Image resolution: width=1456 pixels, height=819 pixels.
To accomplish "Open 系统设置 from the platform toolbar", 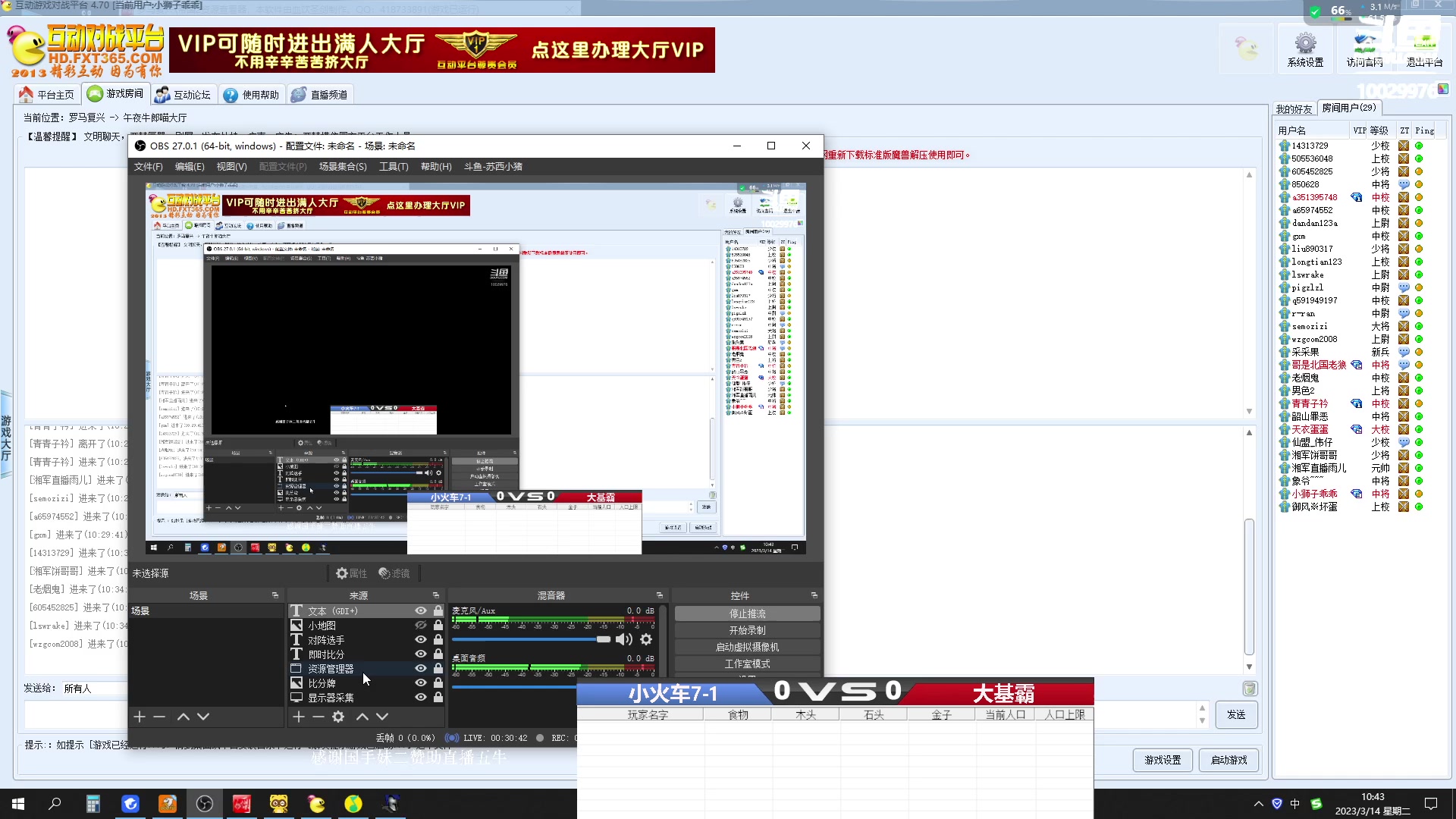I will (1305, 50).
